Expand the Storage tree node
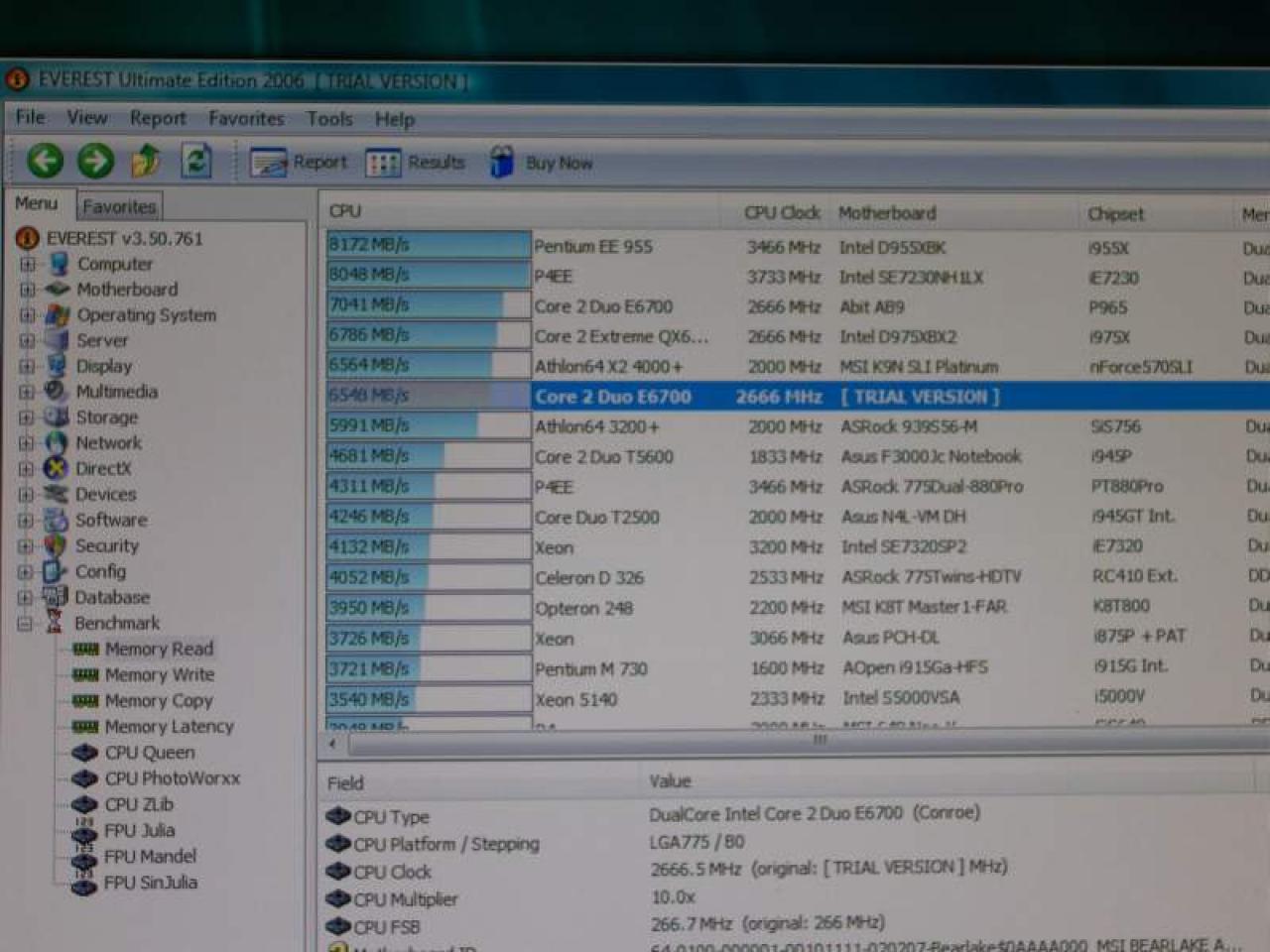Viewport: 1270px width, 952px height. tap(28, 417)
